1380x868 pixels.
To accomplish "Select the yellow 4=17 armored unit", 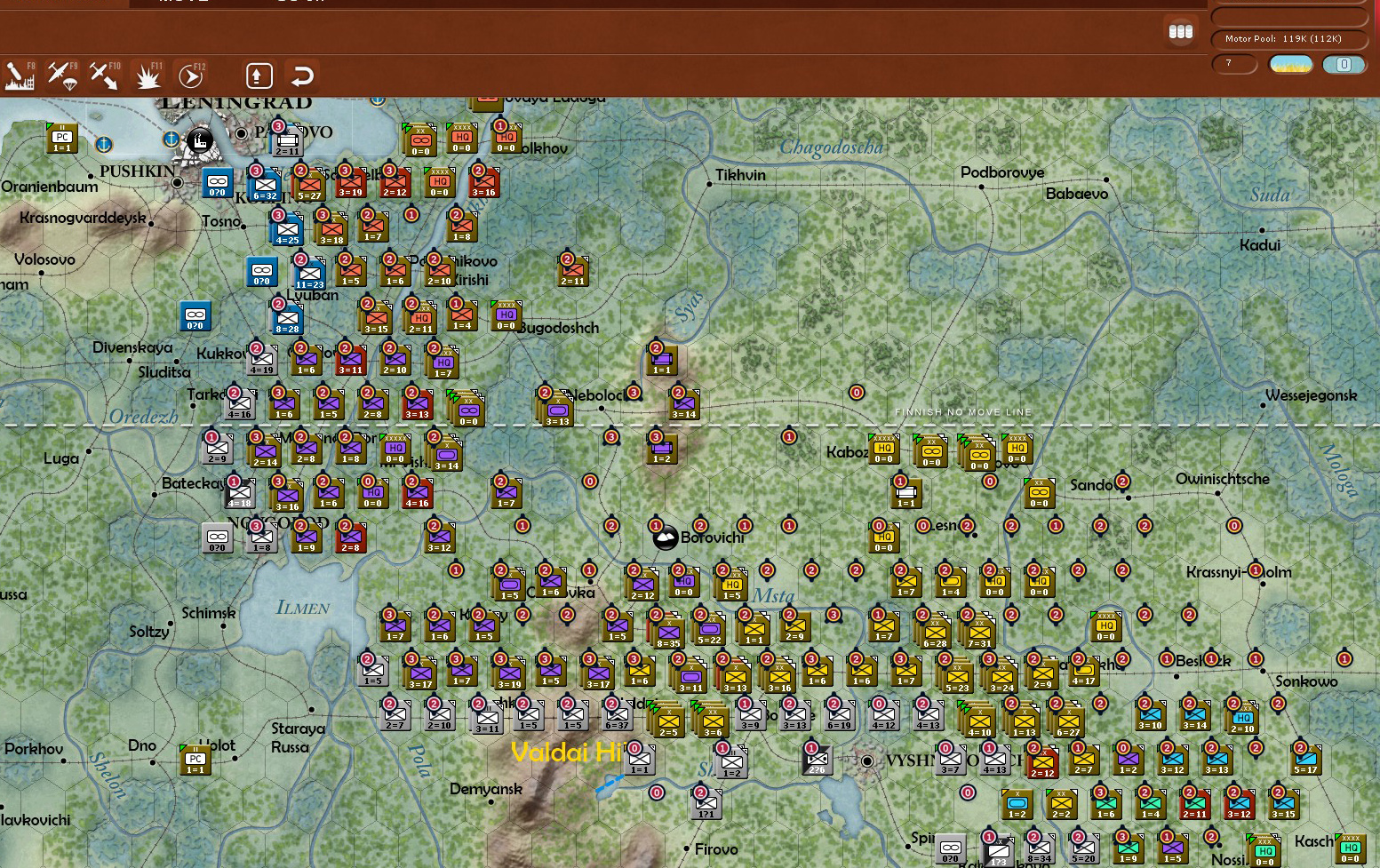I will click(x=1083, y=671).
